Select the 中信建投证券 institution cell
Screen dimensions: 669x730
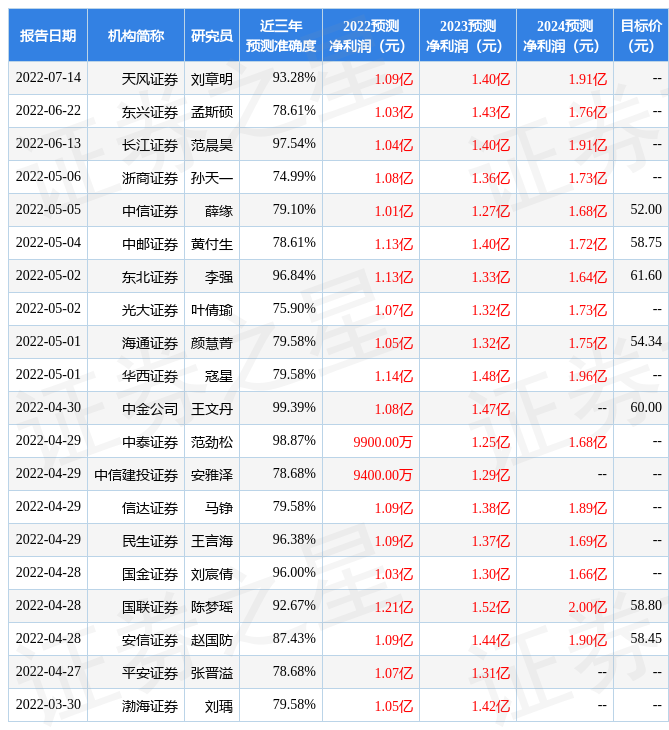[x=136, y=475]
